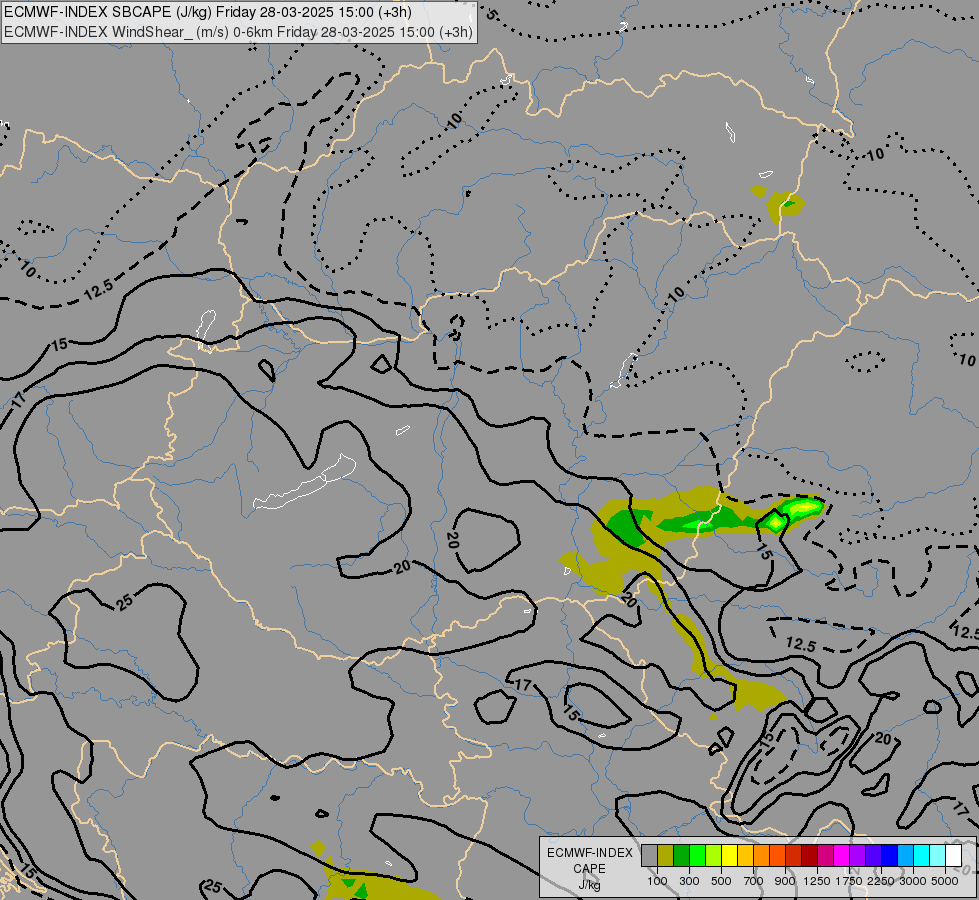Click the pink-magenta swatch right of 1250

825,856
